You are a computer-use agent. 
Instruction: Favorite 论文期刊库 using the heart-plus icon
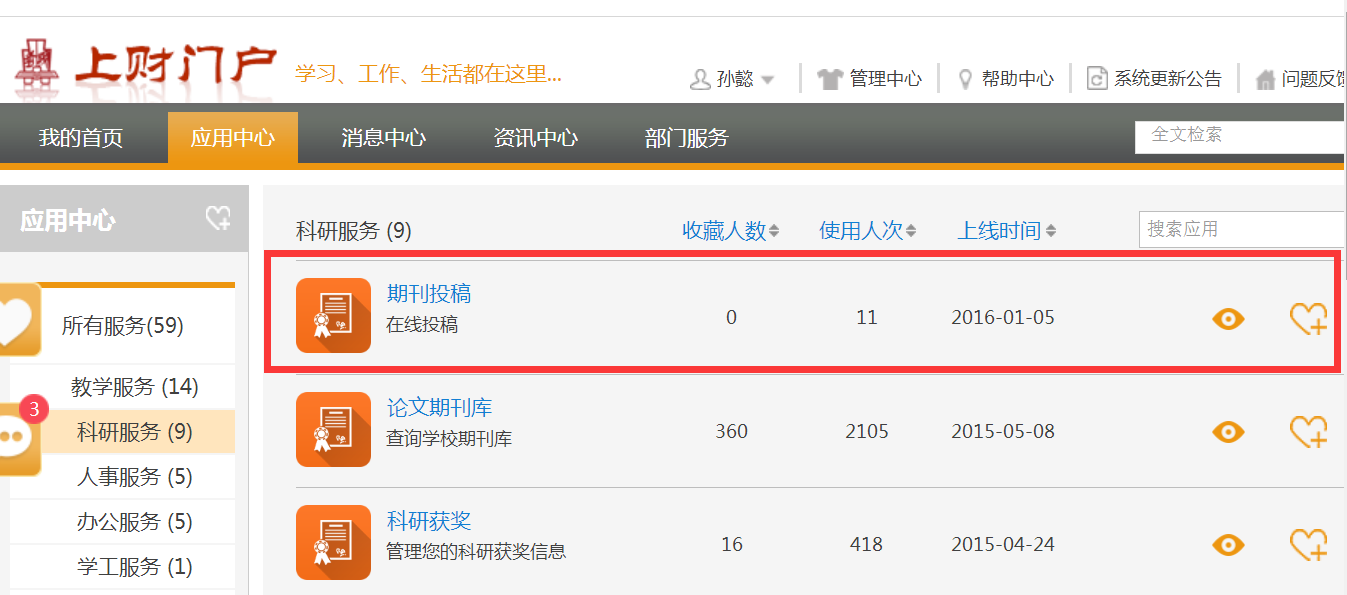click(1308, 432)
